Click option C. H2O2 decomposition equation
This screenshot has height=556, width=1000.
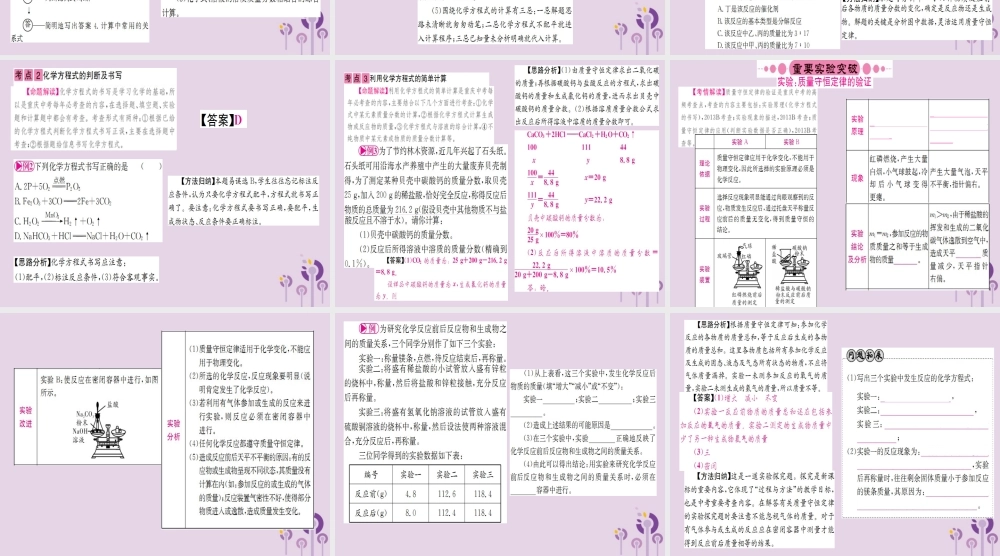(57, 220)
